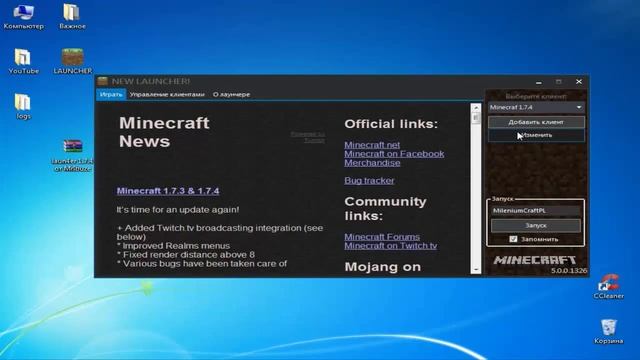Close the NEW LAUNCHER window
The width and height of the screenshot is (640, 360).
pos(579,82)
